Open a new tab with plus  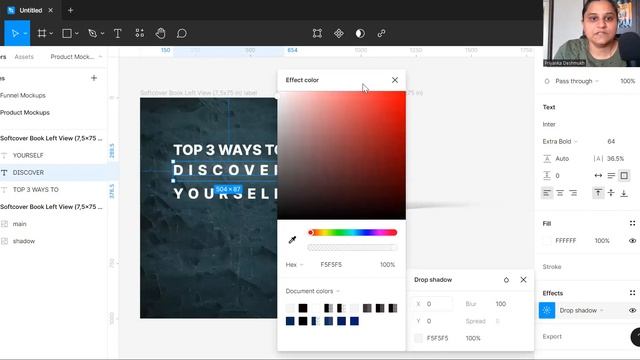(x=70, y=10)
